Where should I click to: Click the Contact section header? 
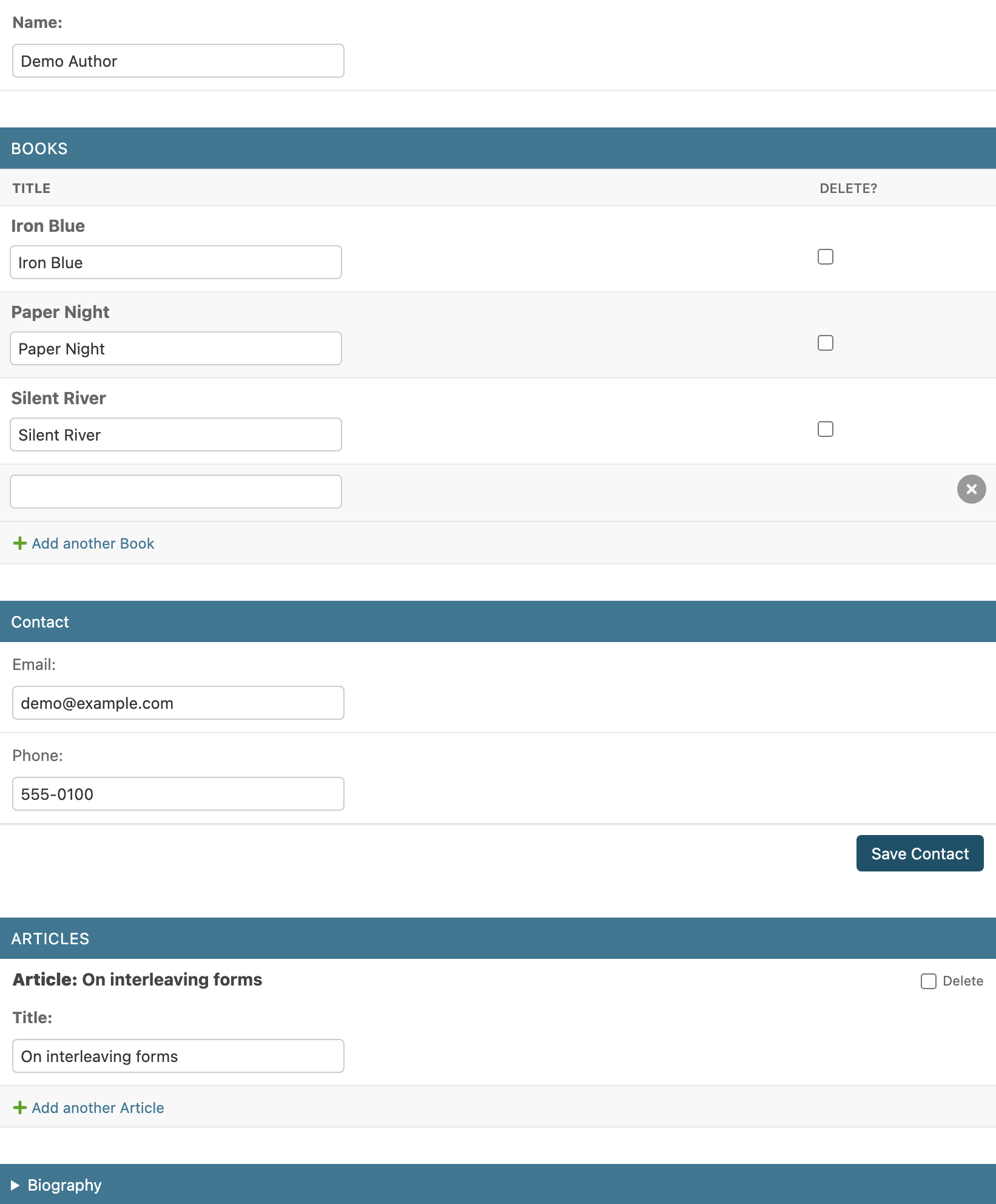pyautogui.click(x=498, y=621)
